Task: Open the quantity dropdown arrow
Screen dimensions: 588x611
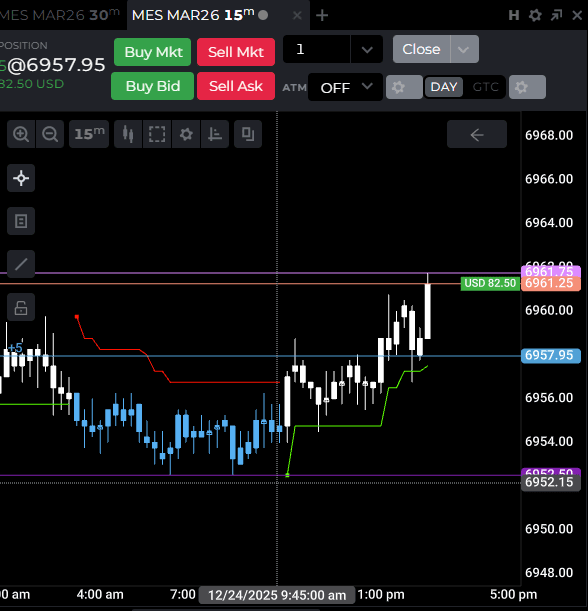Action: click(x=367, y=49)
